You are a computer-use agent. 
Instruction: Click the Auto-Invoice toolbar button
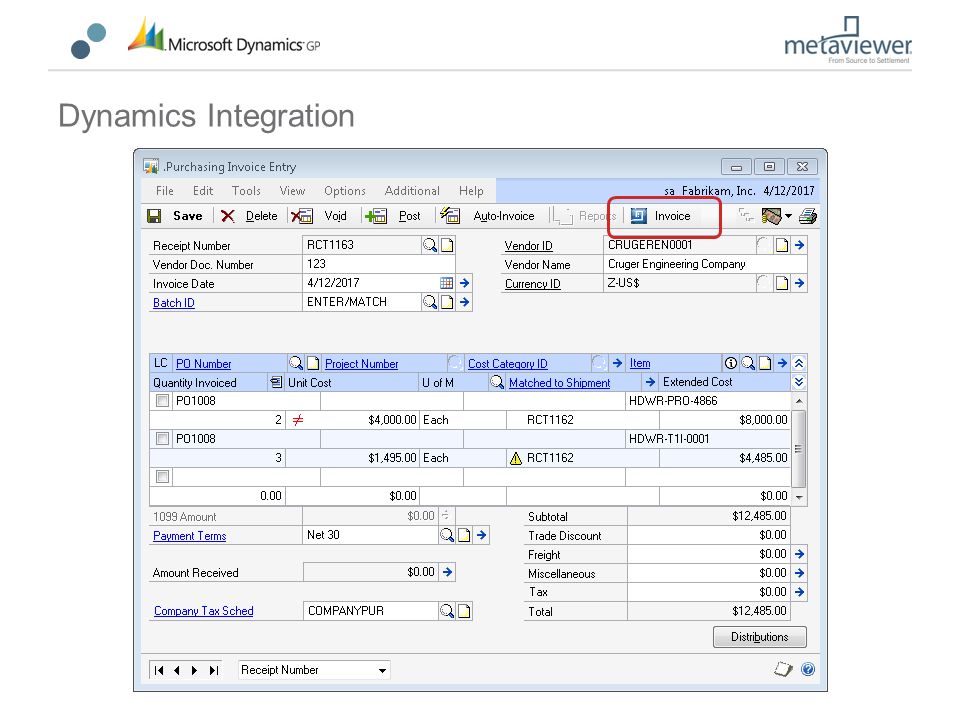487,216
